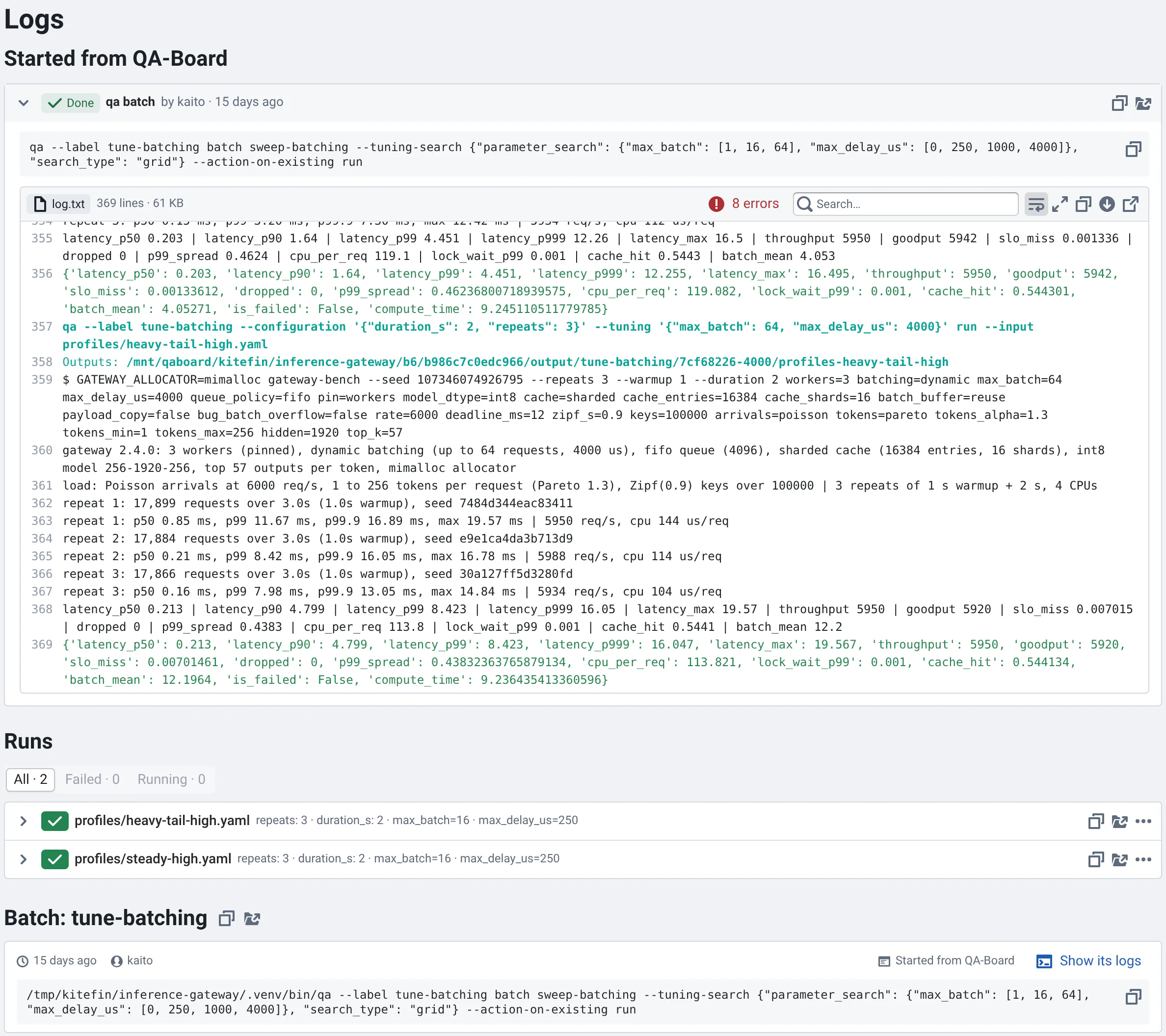Expand log viewer to fullscreen
Screen dimensions: 1166x1036
[x=1060, y=204]
